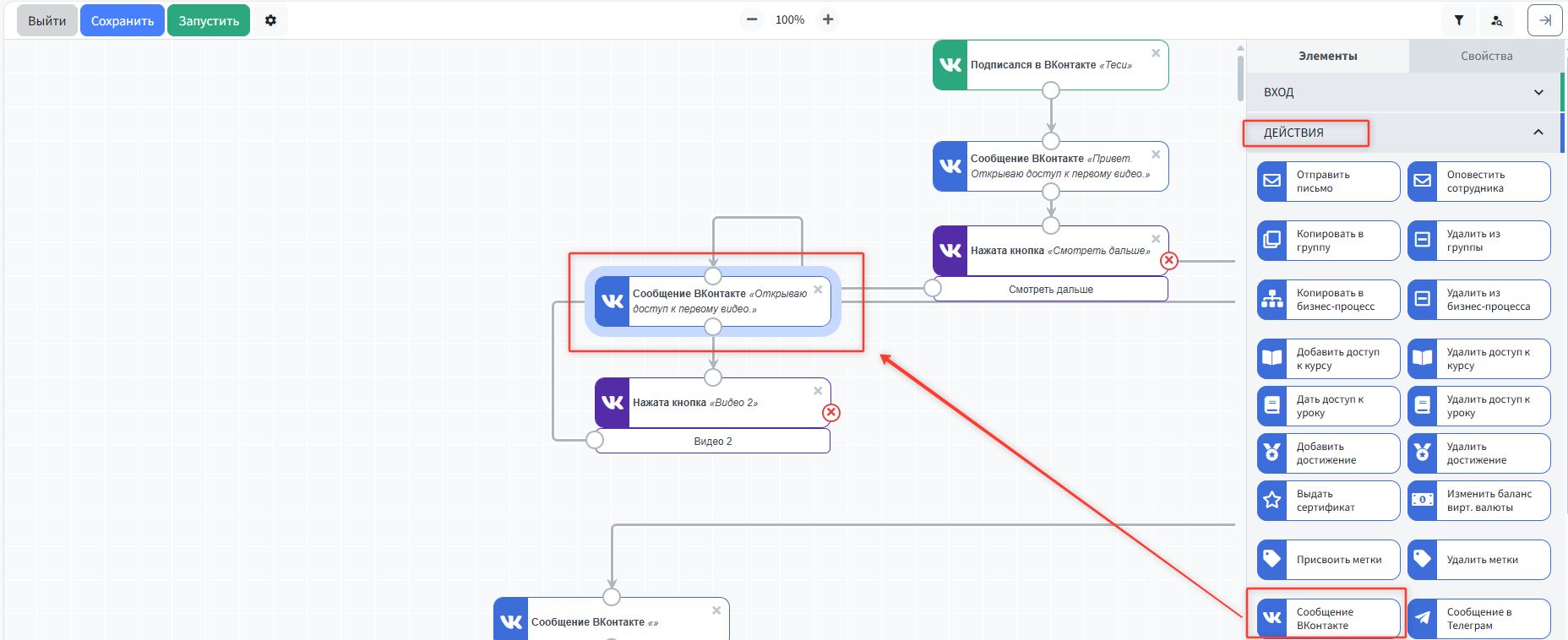1568x640 pixels.
Task: Click red error marker on «Видео 2» node
Action: click(831, 413)
